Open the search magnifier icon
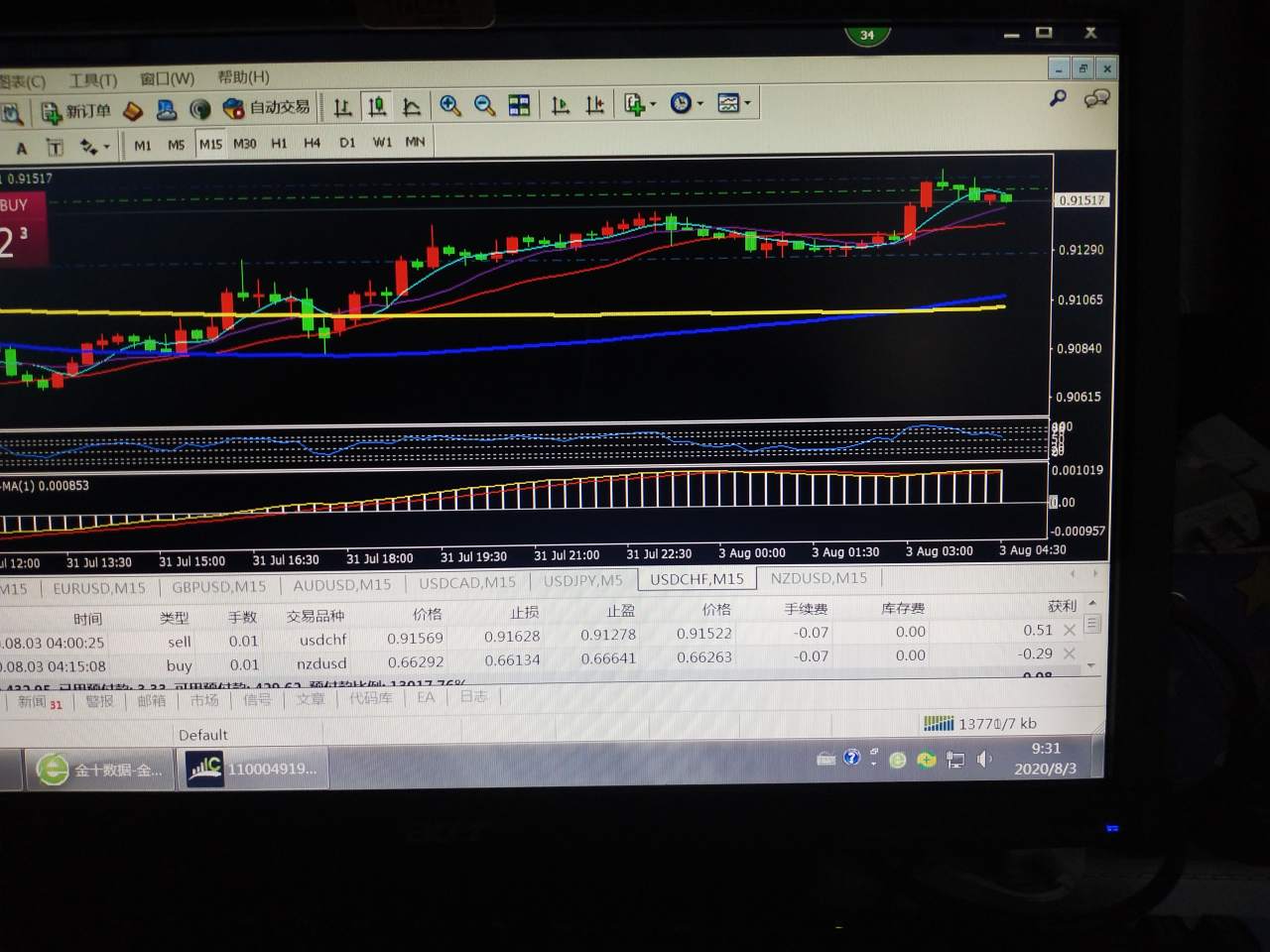The image size is (1270, 952). (1058, 98)
